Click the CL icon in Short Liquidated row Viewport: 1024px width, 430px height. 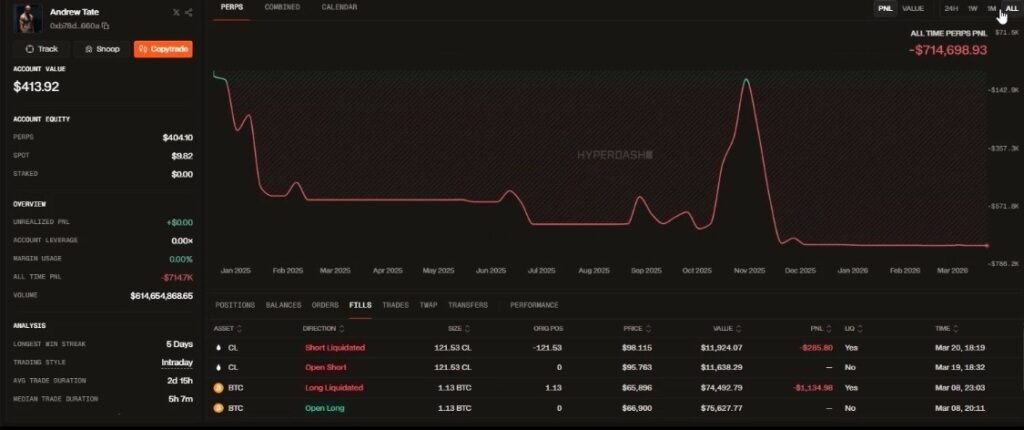219,348
